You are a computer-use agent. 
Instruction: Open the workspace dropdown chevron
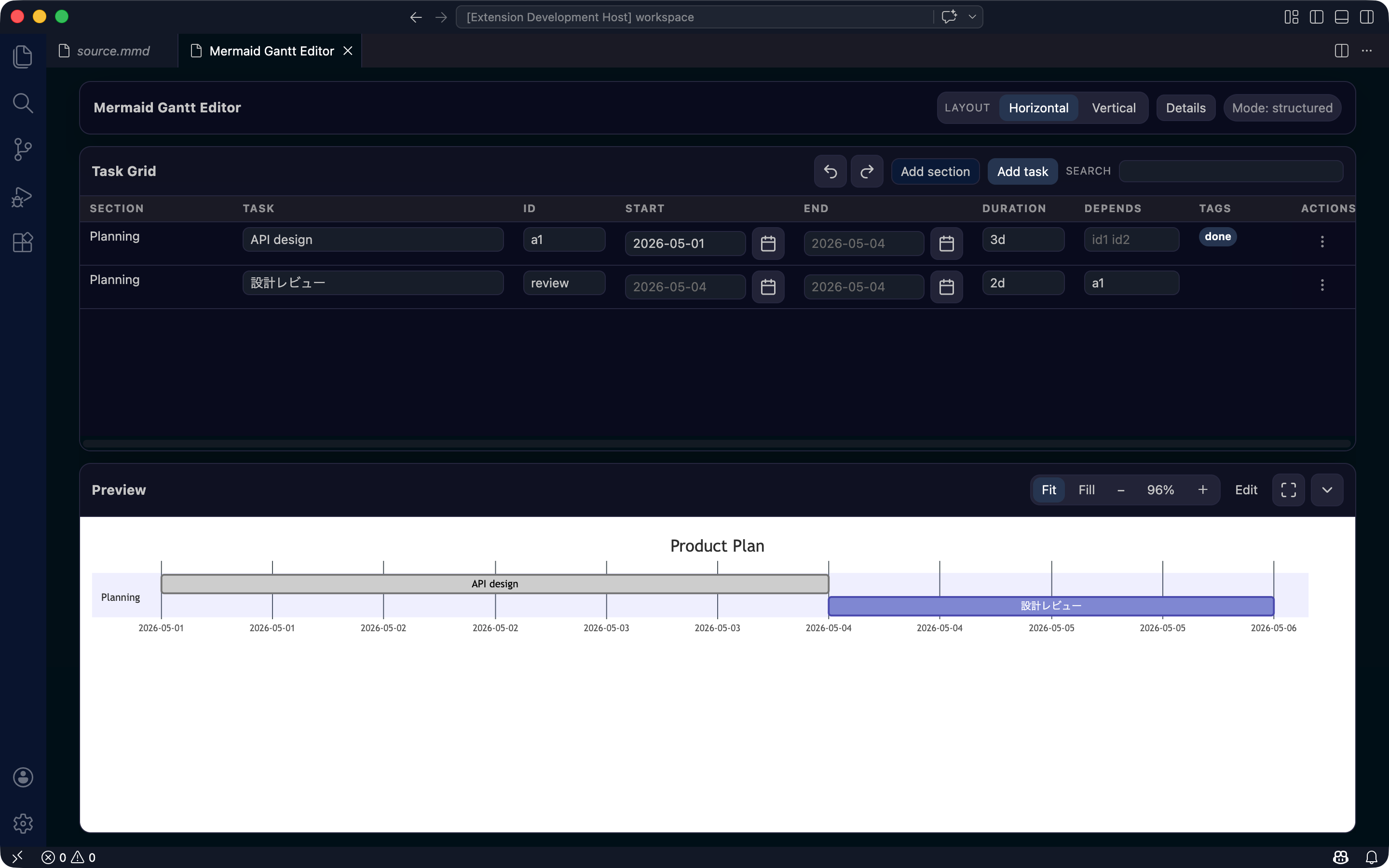[x=972, y=17]
